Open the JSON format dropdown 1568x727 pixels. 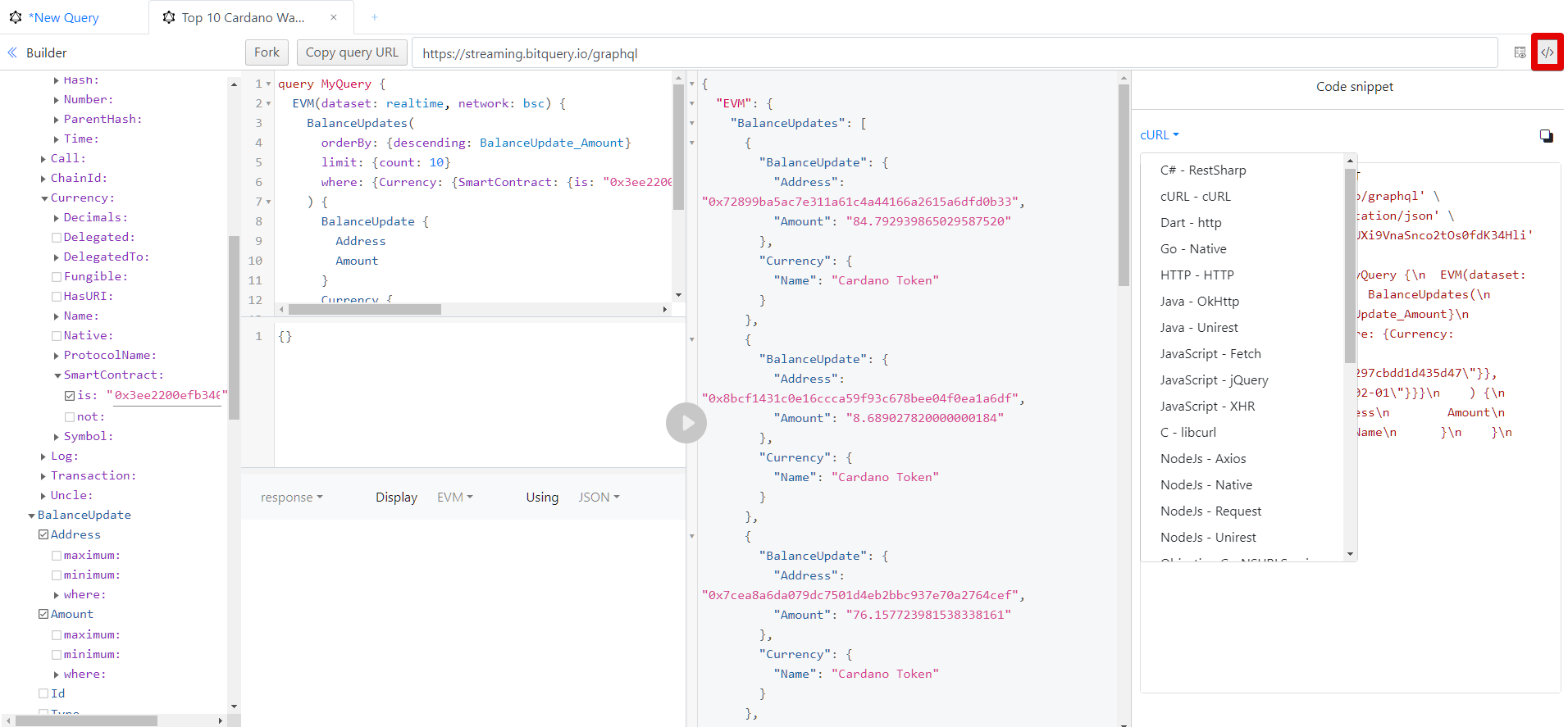point(599,498)
